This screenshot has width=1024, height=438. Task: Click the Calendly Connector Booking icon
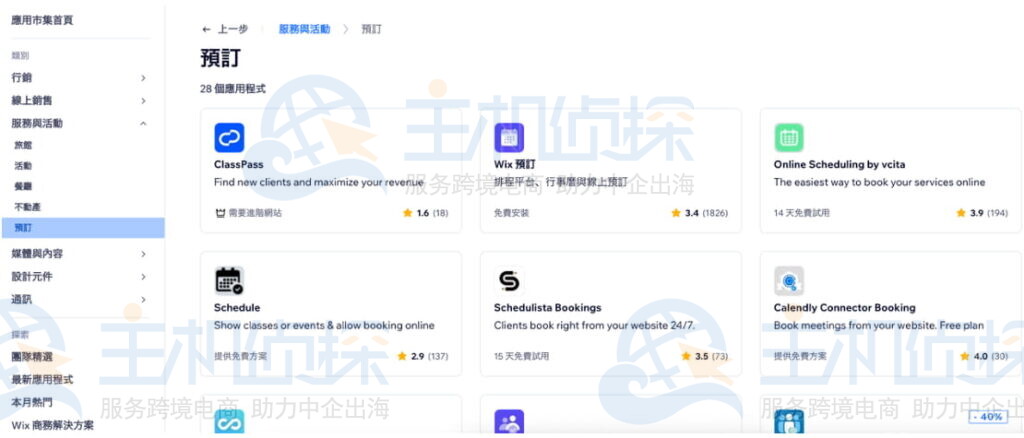pyautogui.click(x=789, y=281)
